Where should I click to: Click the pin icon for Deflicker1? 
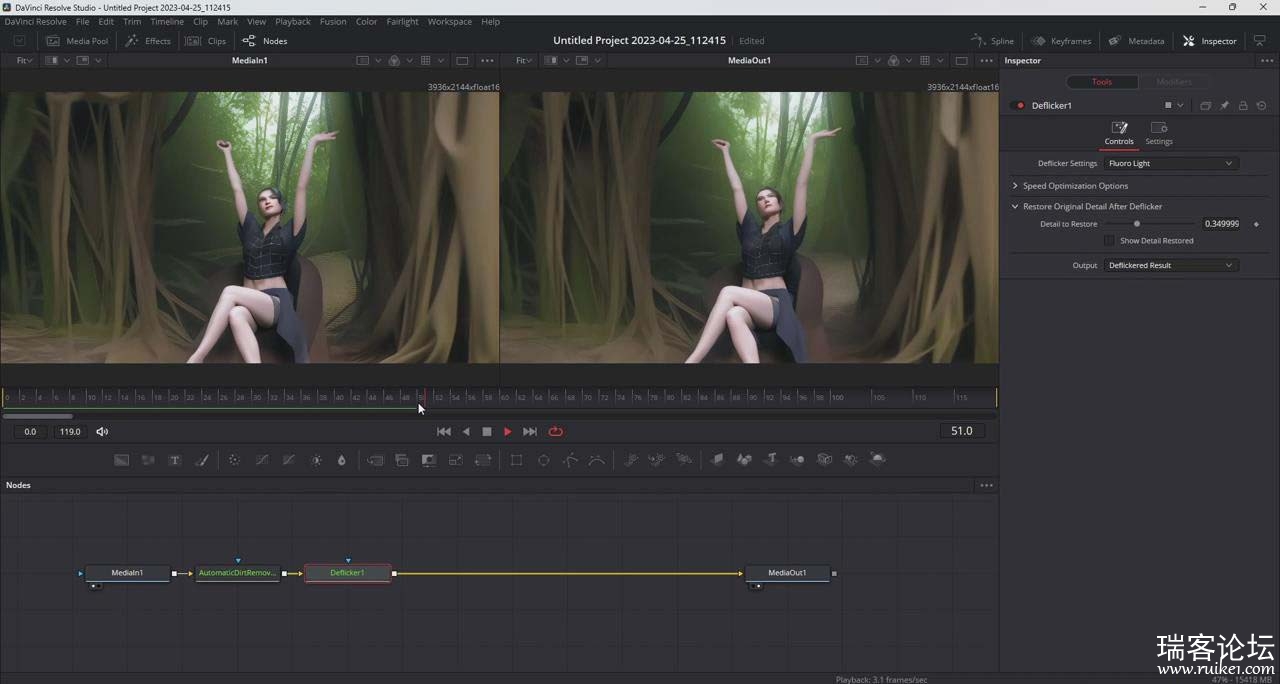tap(1224, 105)
